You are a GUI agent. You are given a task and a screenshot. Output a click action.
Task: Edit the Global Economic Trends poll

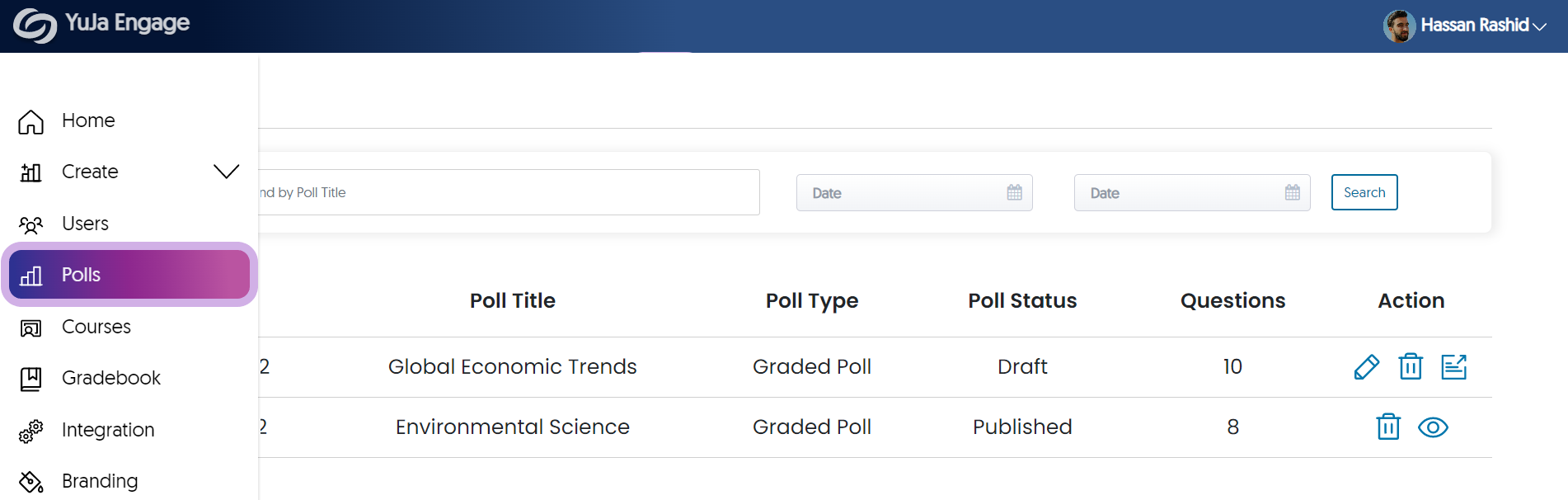[x=1366, y=366]
